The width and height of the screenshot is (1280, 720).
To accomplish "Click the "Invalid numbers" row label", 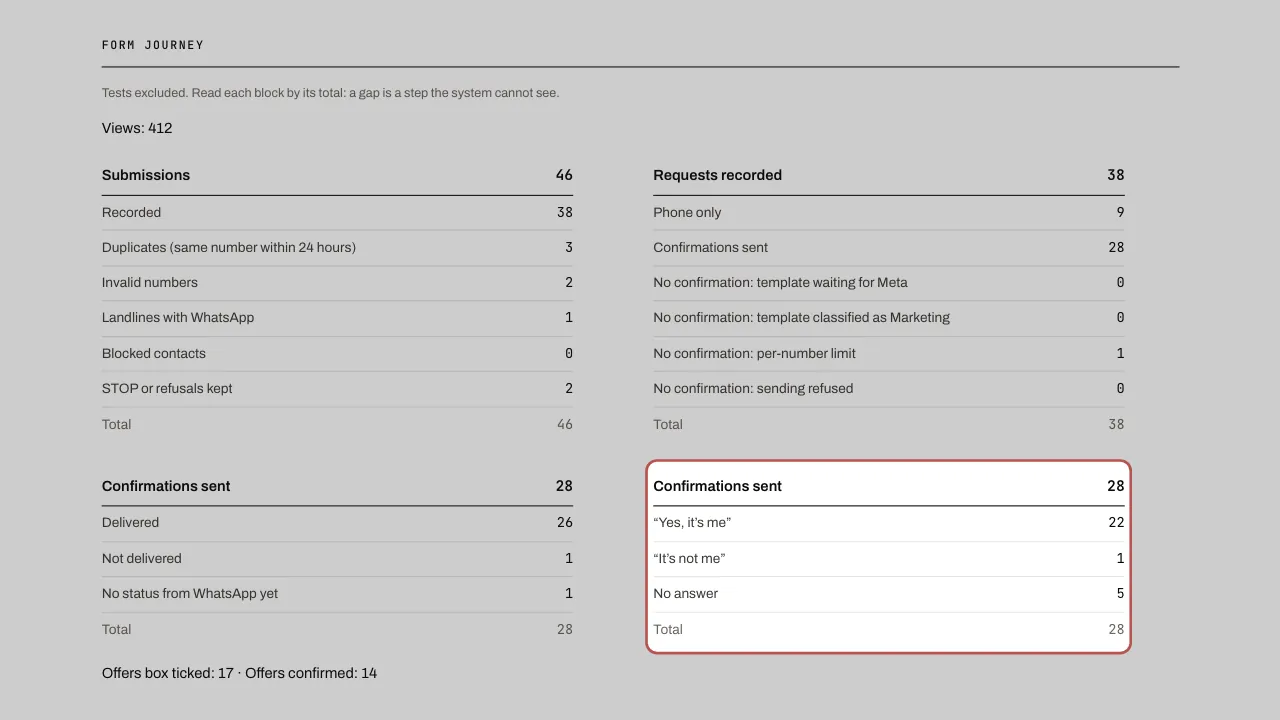I will [x=150, y=282].
